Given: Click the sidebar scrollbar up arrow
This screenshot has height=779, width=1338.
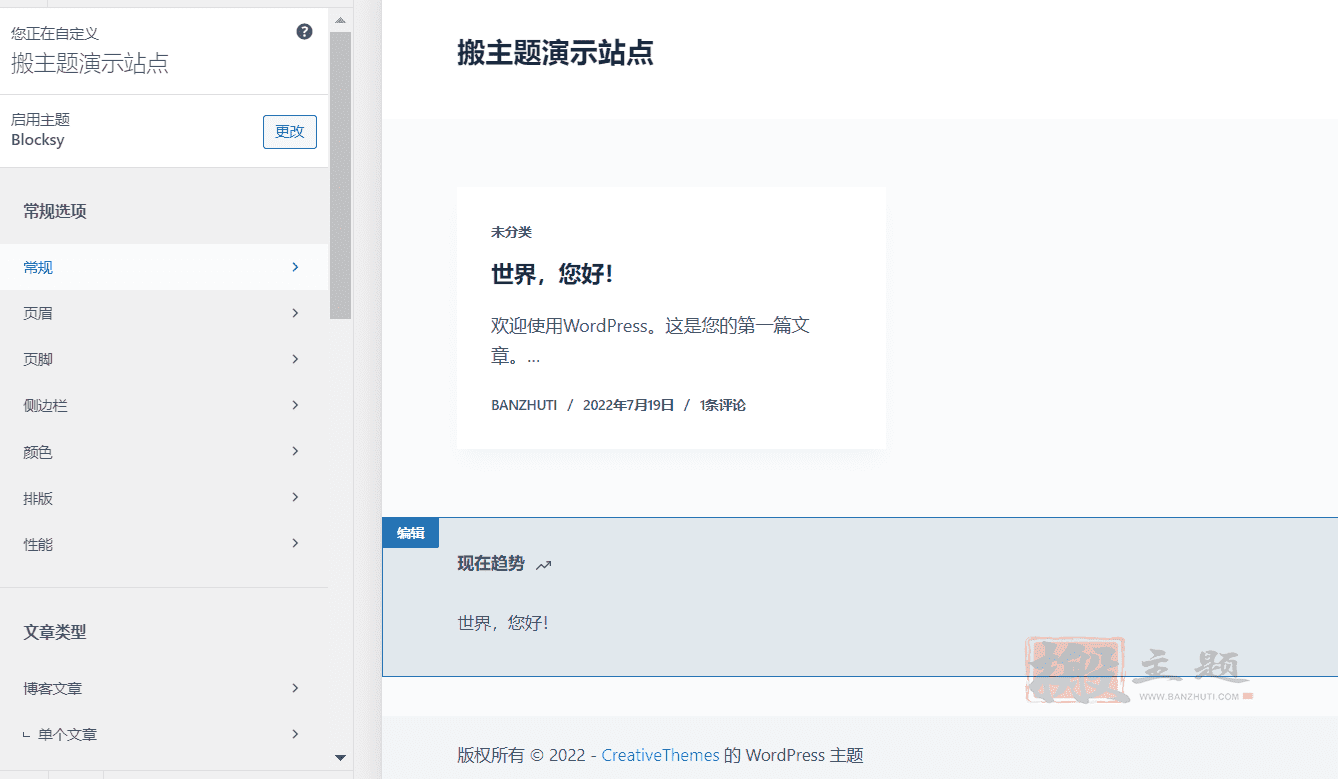Looking at the screenshot, I should pos(340,20).
